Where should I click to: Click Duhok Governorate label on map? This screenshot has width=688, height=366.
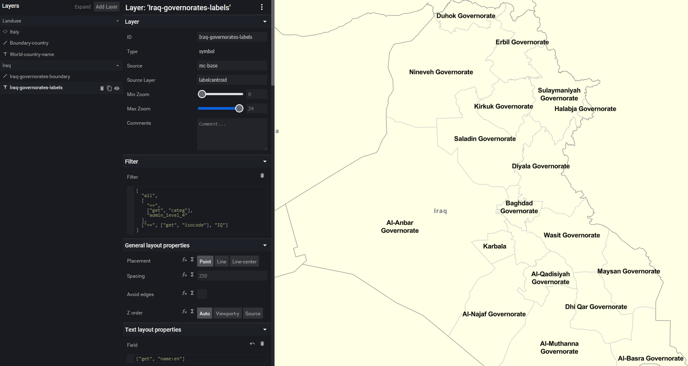click(x=466, y=16)
